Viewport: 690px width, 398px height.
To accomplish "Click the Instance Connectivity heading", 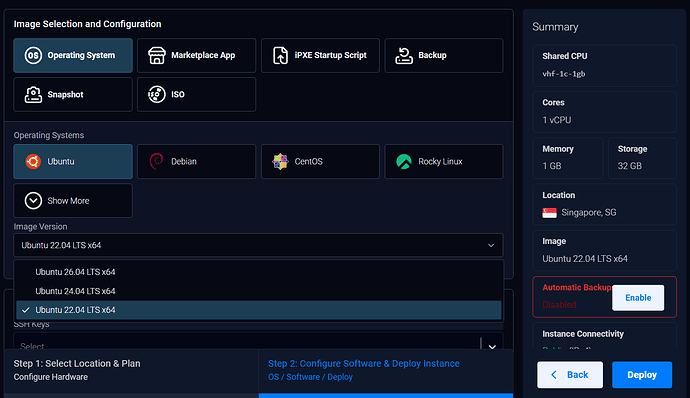I will tap(583, 334).
